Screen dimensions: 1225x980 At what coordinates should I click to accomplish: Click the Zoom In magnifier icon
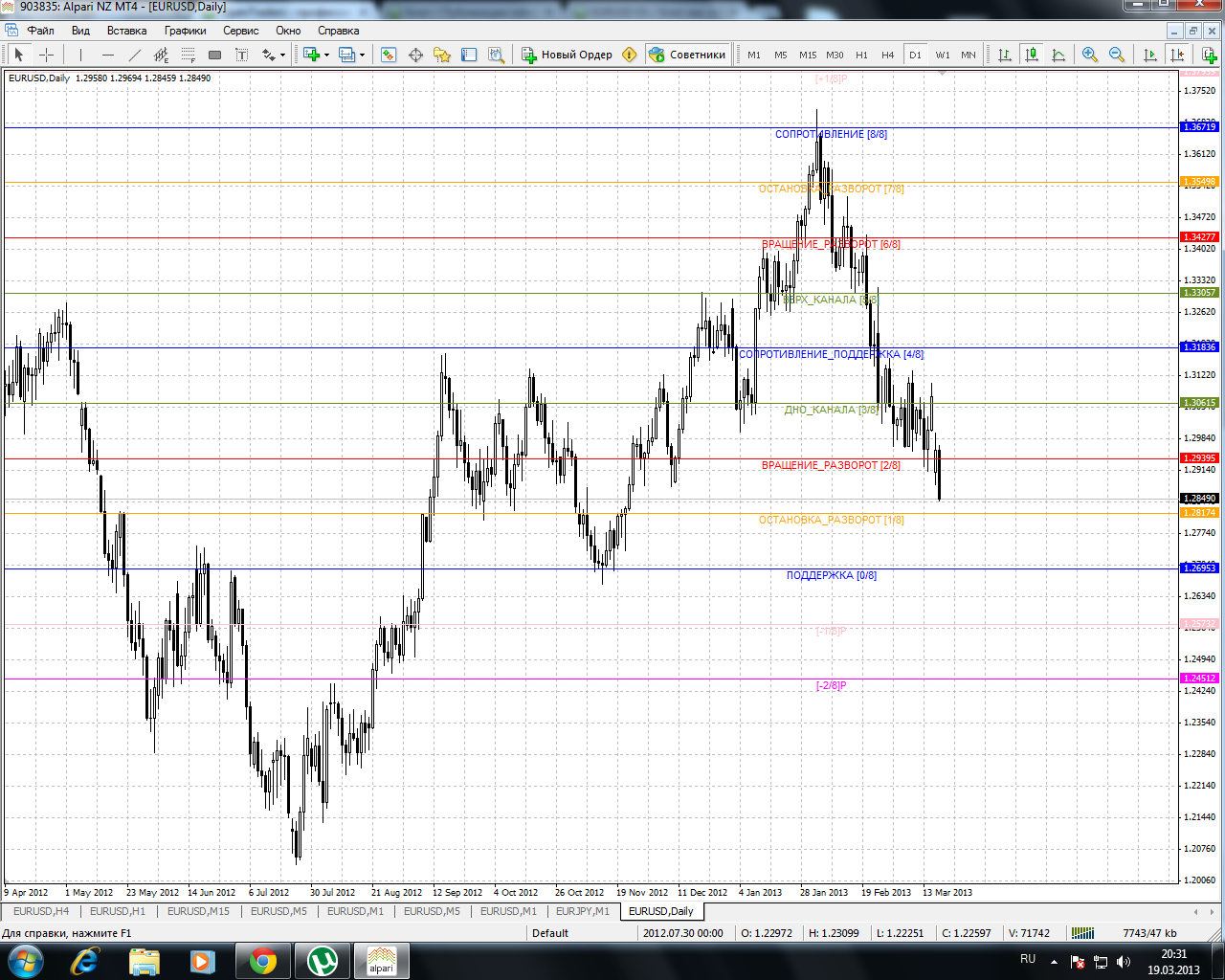click(1089, 55)
